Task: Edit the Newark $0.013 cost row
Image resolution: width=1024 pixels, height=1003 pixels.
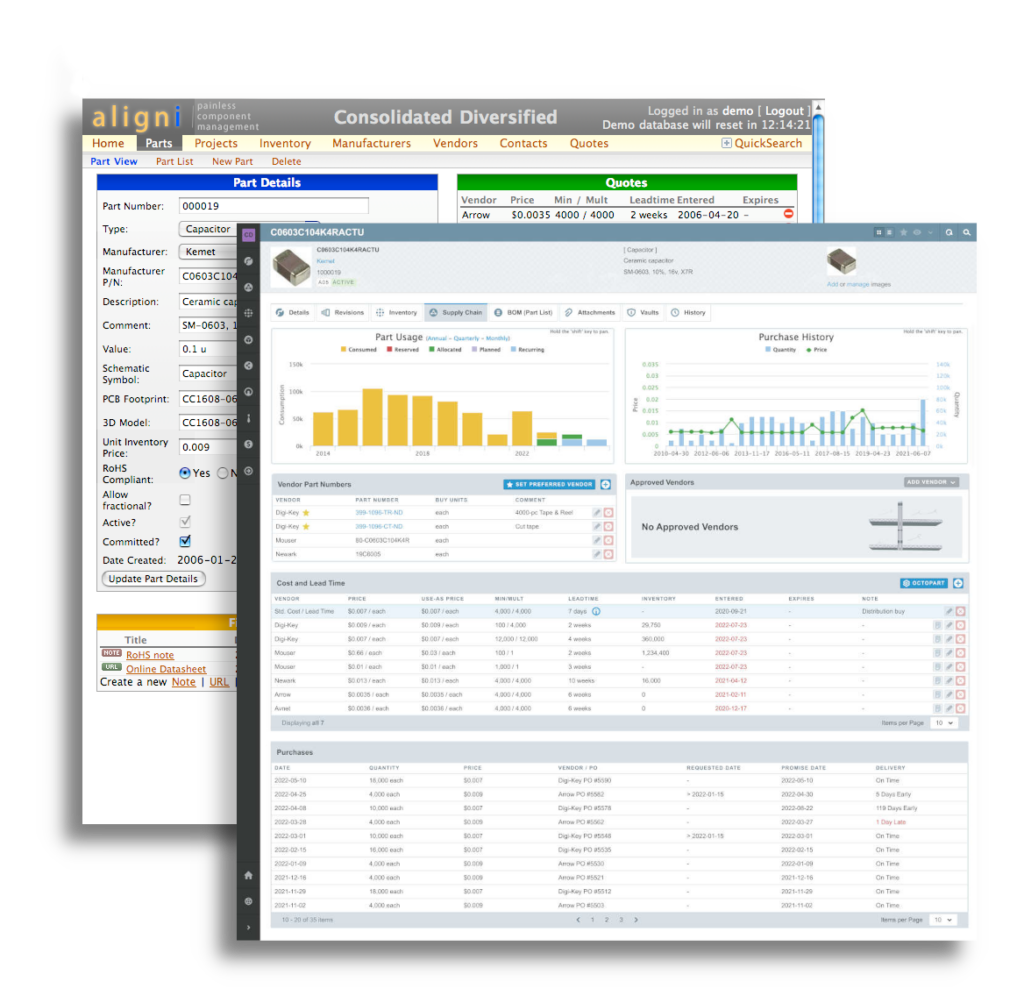Action: tap(949, 680)
